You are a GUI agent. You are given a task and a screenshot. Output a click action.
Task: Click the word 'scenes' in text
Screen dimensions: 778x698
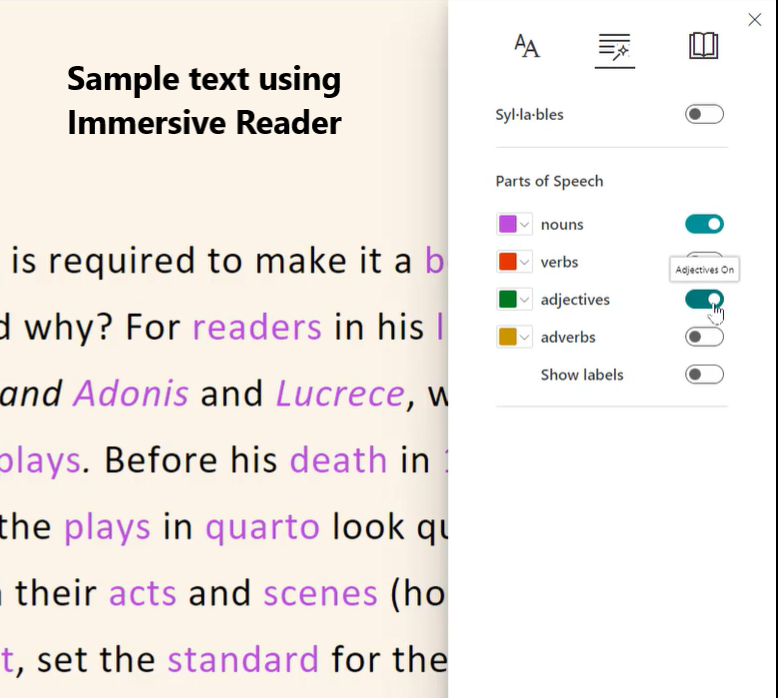click(x=321, y=594)
